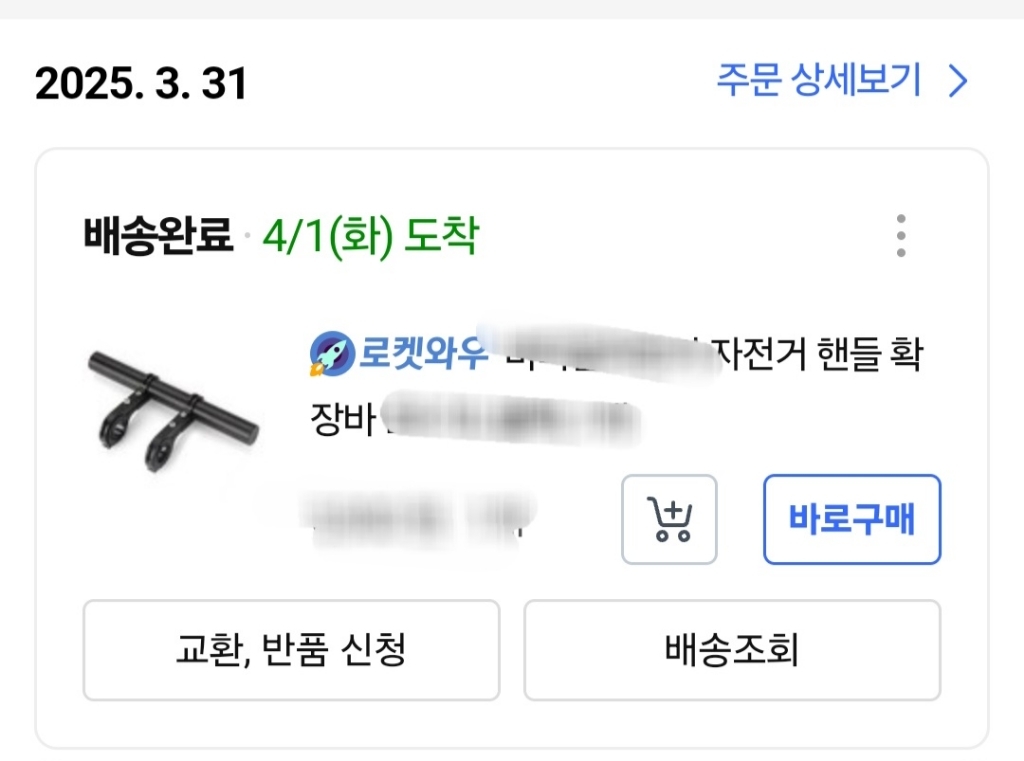Click the blurred text right of 장바

(510, 420)
